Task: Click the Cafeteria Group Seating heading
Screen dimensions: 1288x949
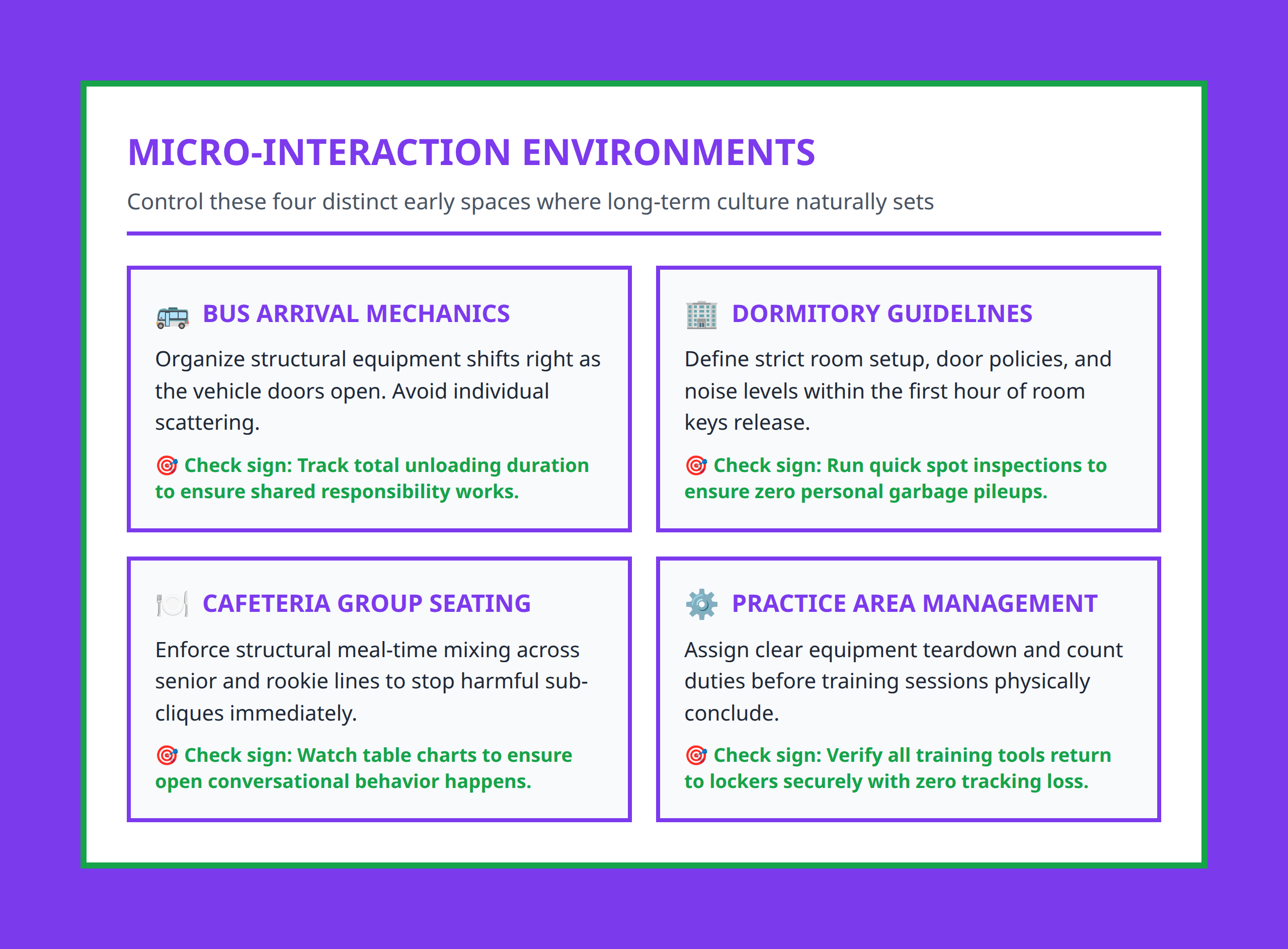Action: pyautogui.click(x=366, y=604)
